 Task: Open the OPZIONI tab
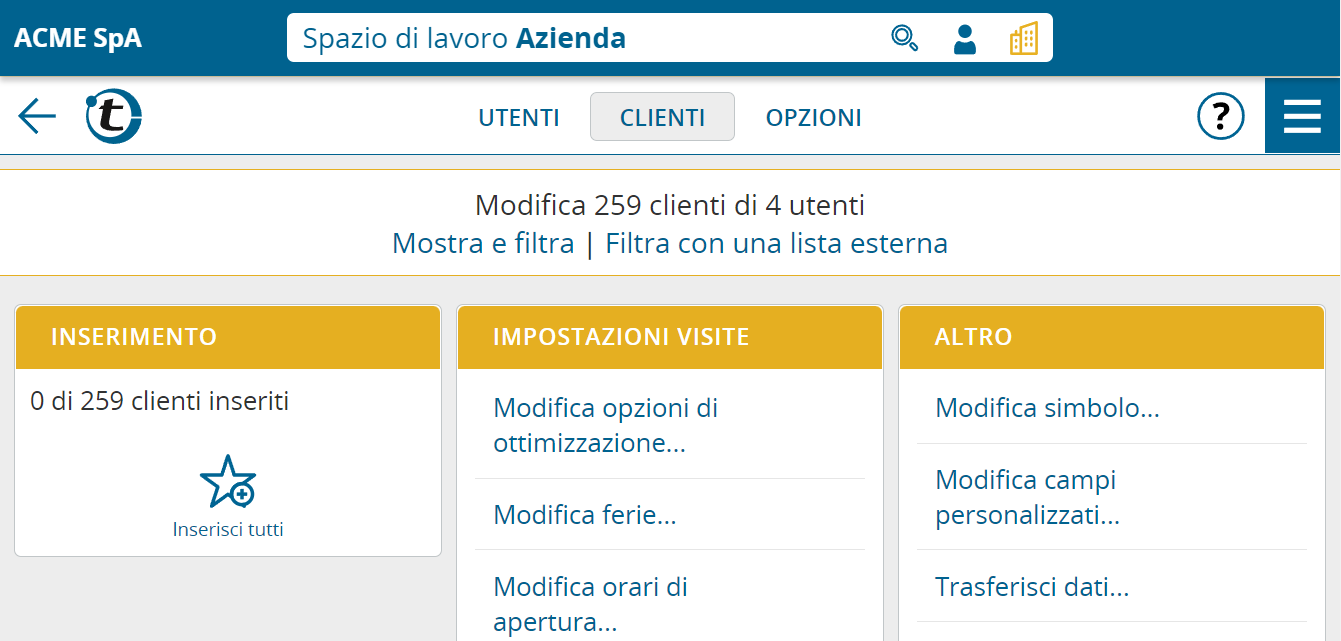(814, 117)
